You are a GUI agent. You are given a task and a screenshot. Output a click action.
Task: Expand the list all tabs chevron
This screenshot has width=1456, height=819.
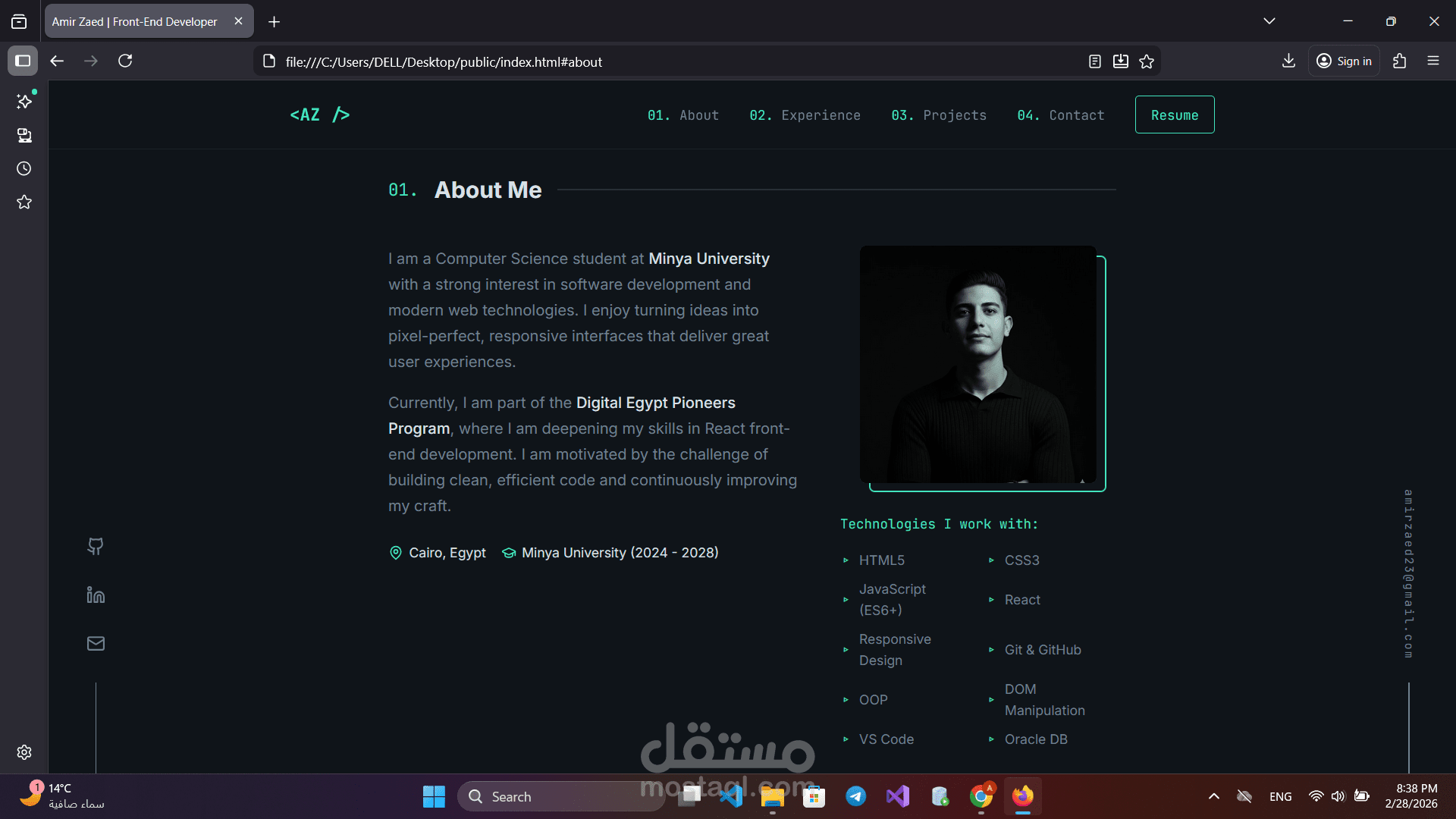point(1269,21)
